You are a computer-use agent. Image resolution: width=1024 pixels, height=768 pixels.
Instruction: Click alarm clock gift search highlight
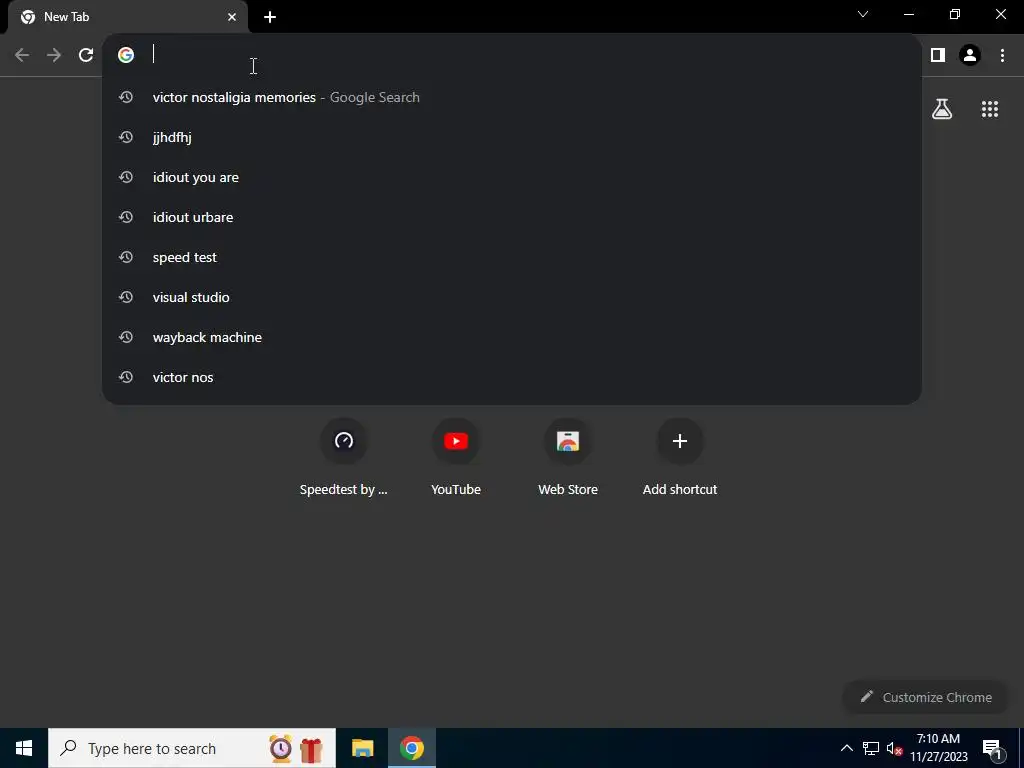tap(296, 748)
